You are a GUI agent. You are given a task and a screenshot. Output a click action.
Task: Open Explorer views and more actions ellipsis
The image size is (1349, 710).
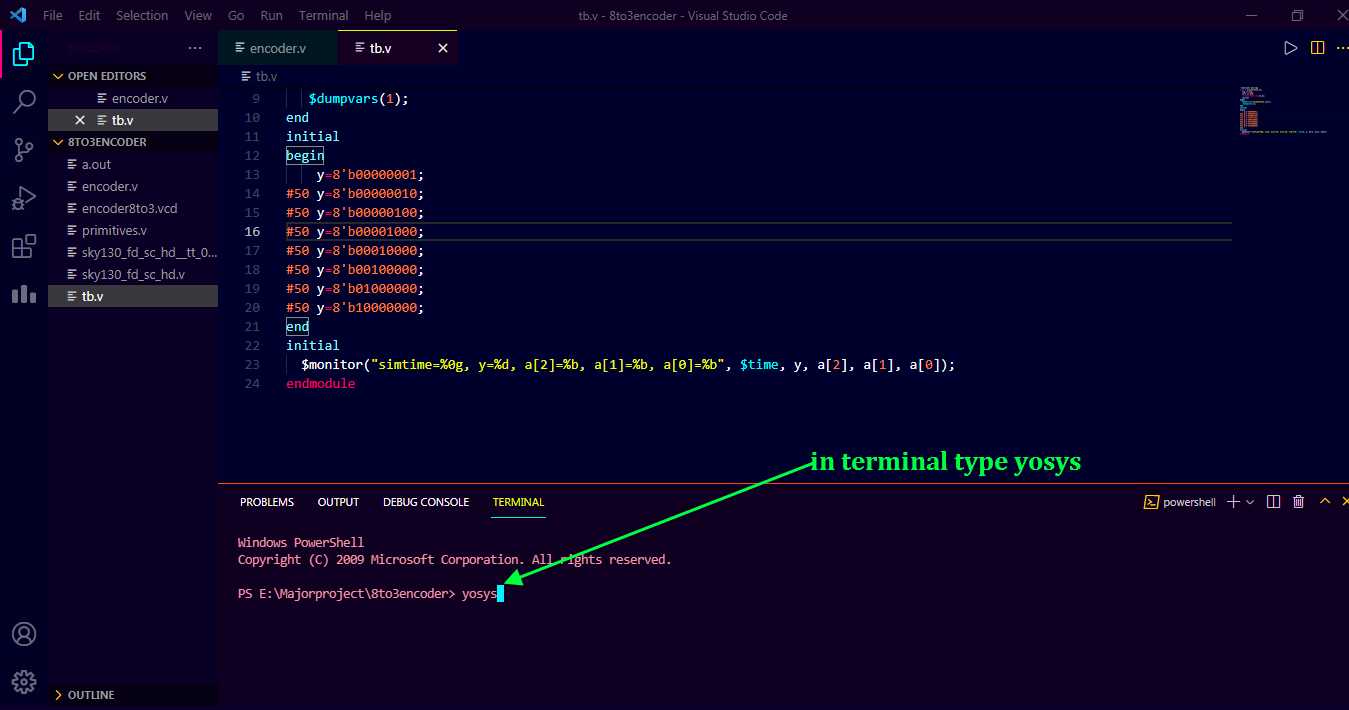tap(194, 48)
